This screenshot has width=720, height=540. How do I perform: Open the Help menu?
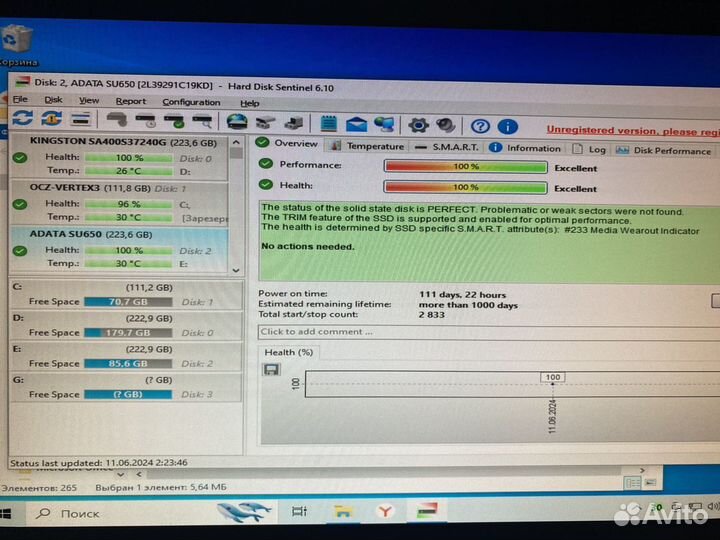click(x=250, y=104)
